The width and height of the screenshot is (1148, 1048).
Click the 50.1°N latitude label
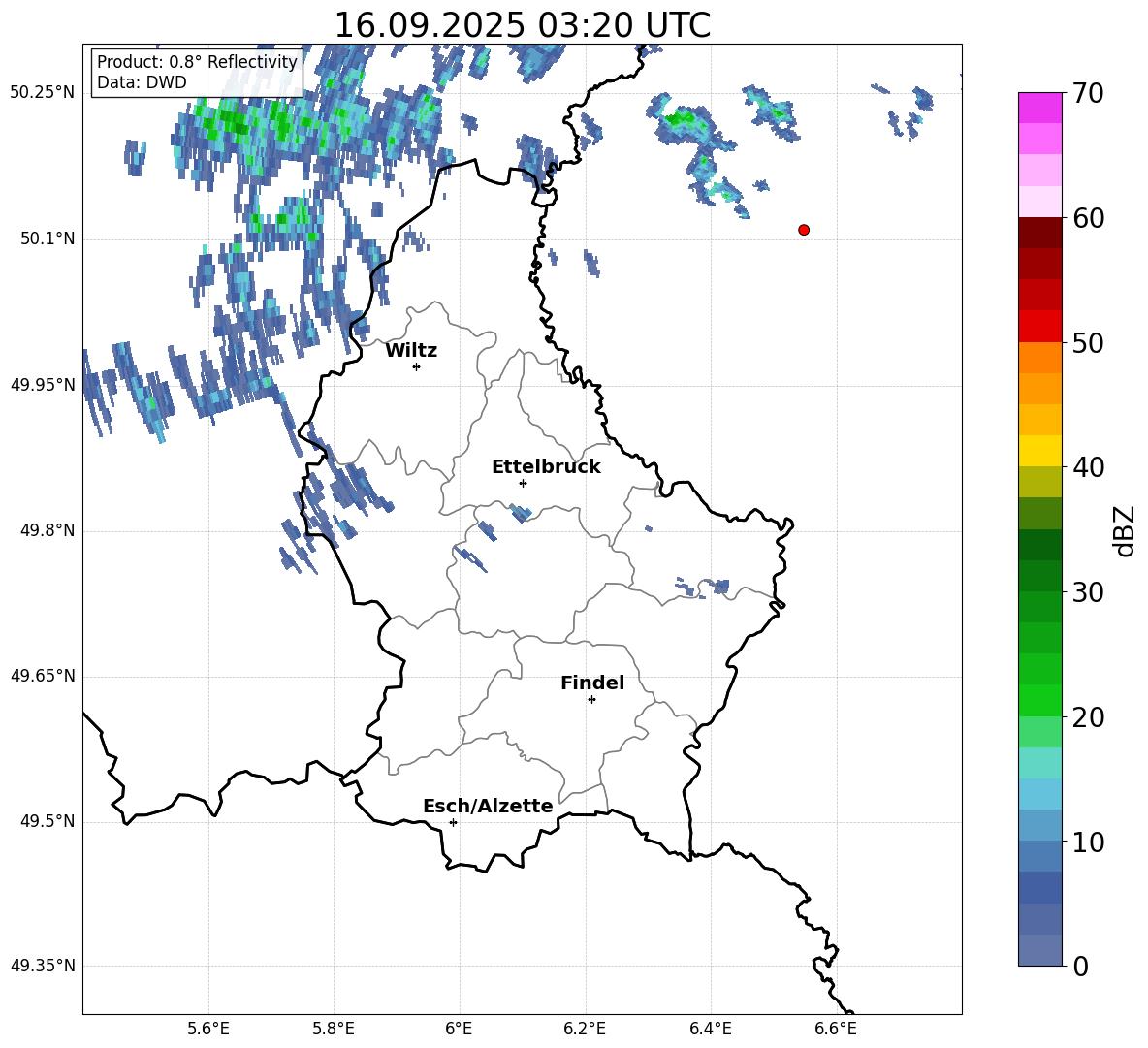pyautogui.click(x=48, y=238)
